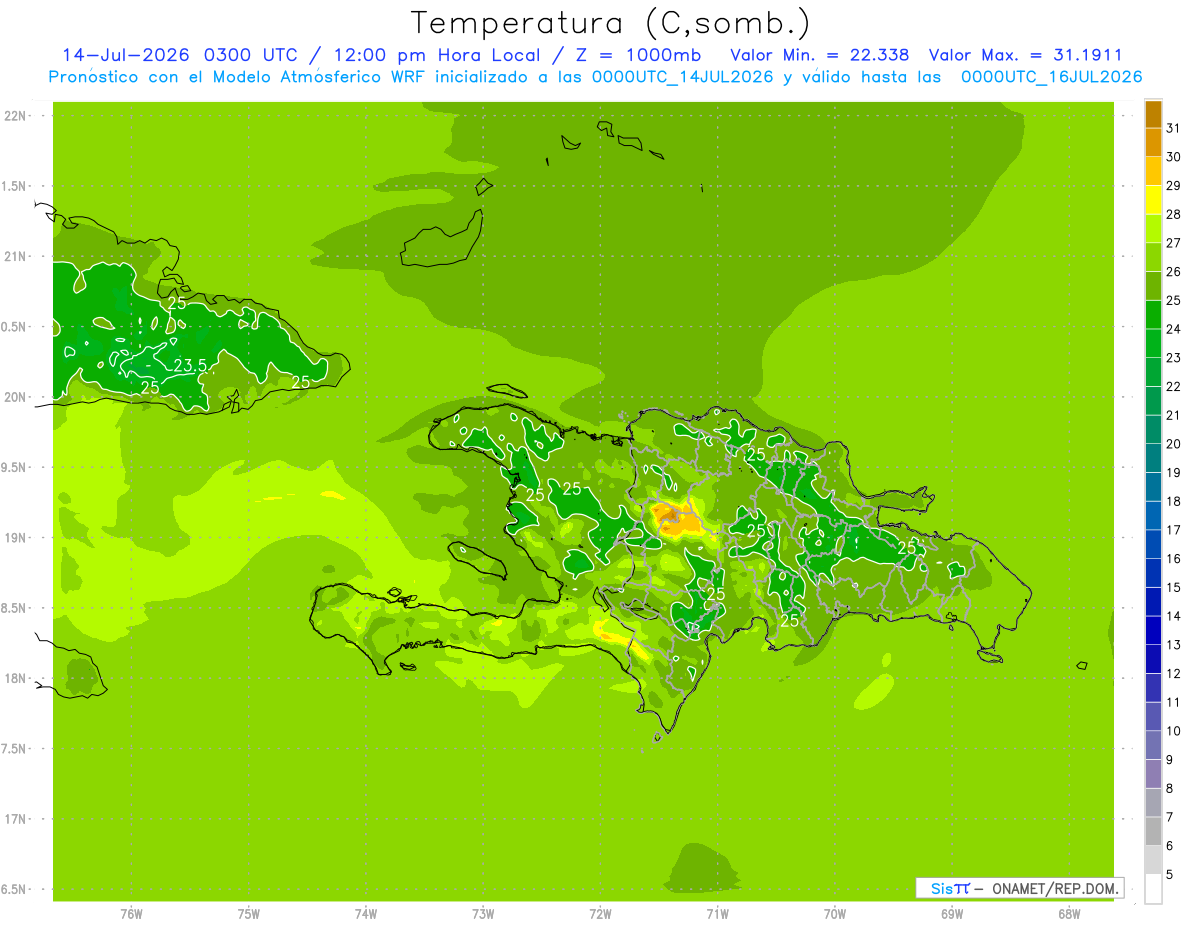Viewport: 1200px width, 927px height.
Task: Click the "70W" longitude label
Action: [835, 913]
